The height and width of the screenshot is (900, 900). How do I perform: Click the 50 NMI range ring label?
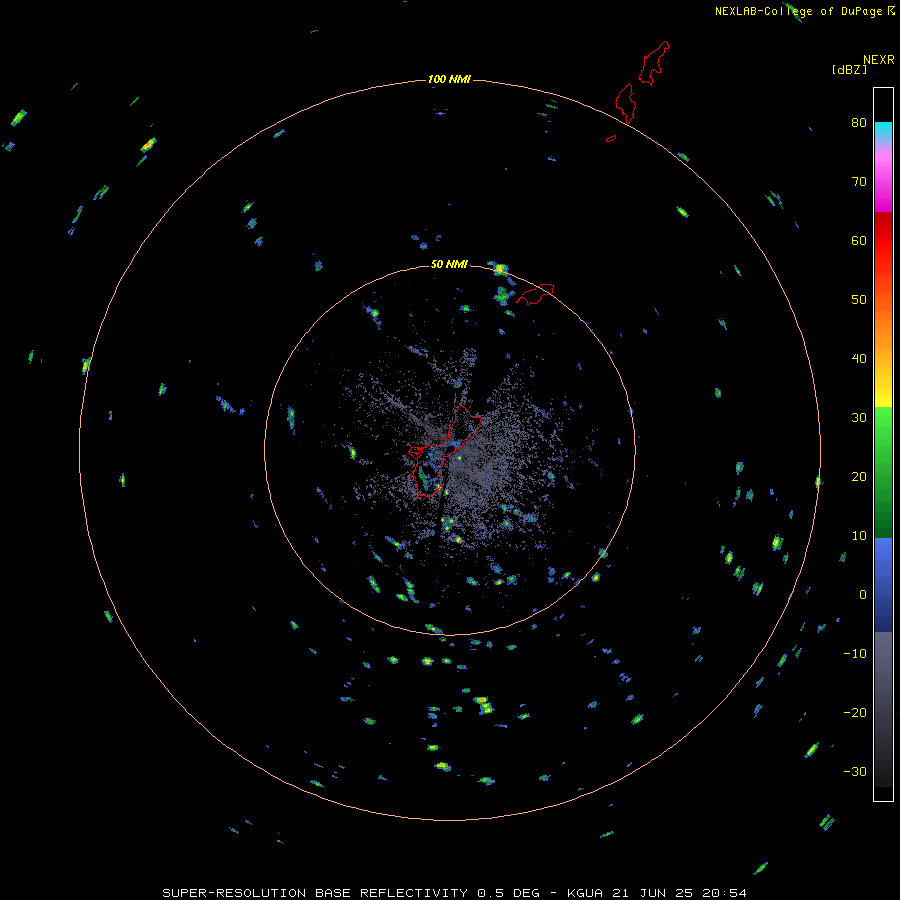449,264
